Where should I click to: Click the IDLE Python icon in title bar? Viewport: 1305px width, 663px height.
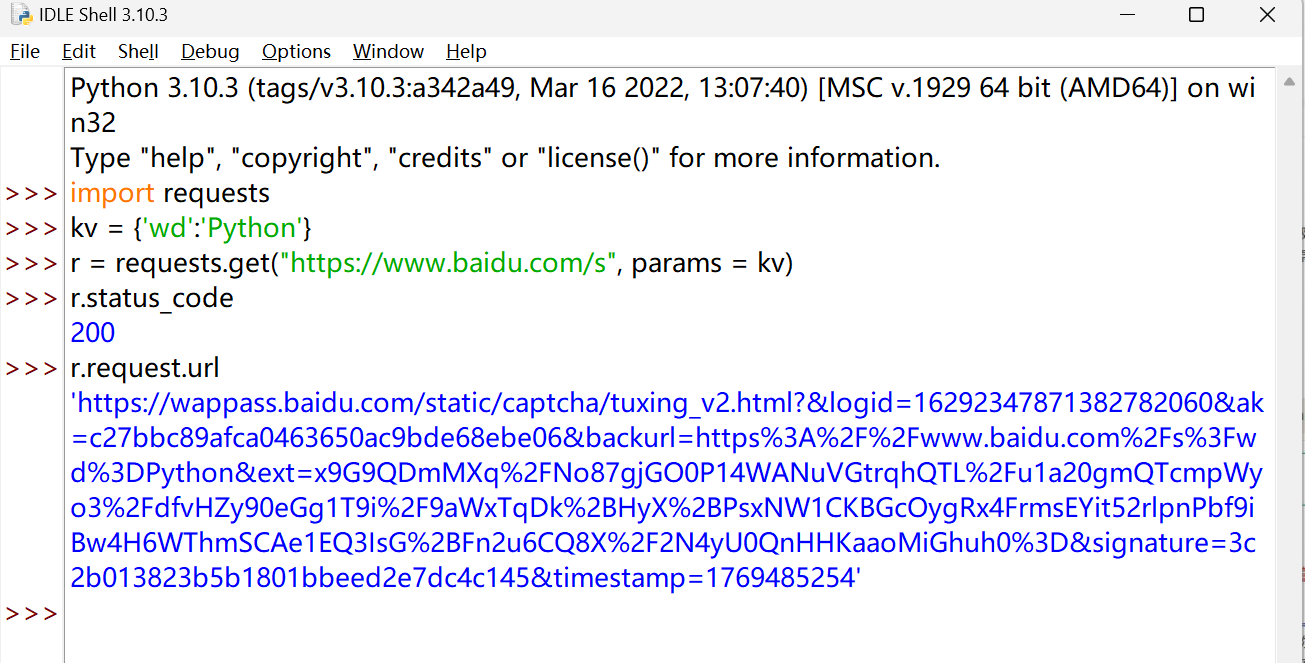20,15
